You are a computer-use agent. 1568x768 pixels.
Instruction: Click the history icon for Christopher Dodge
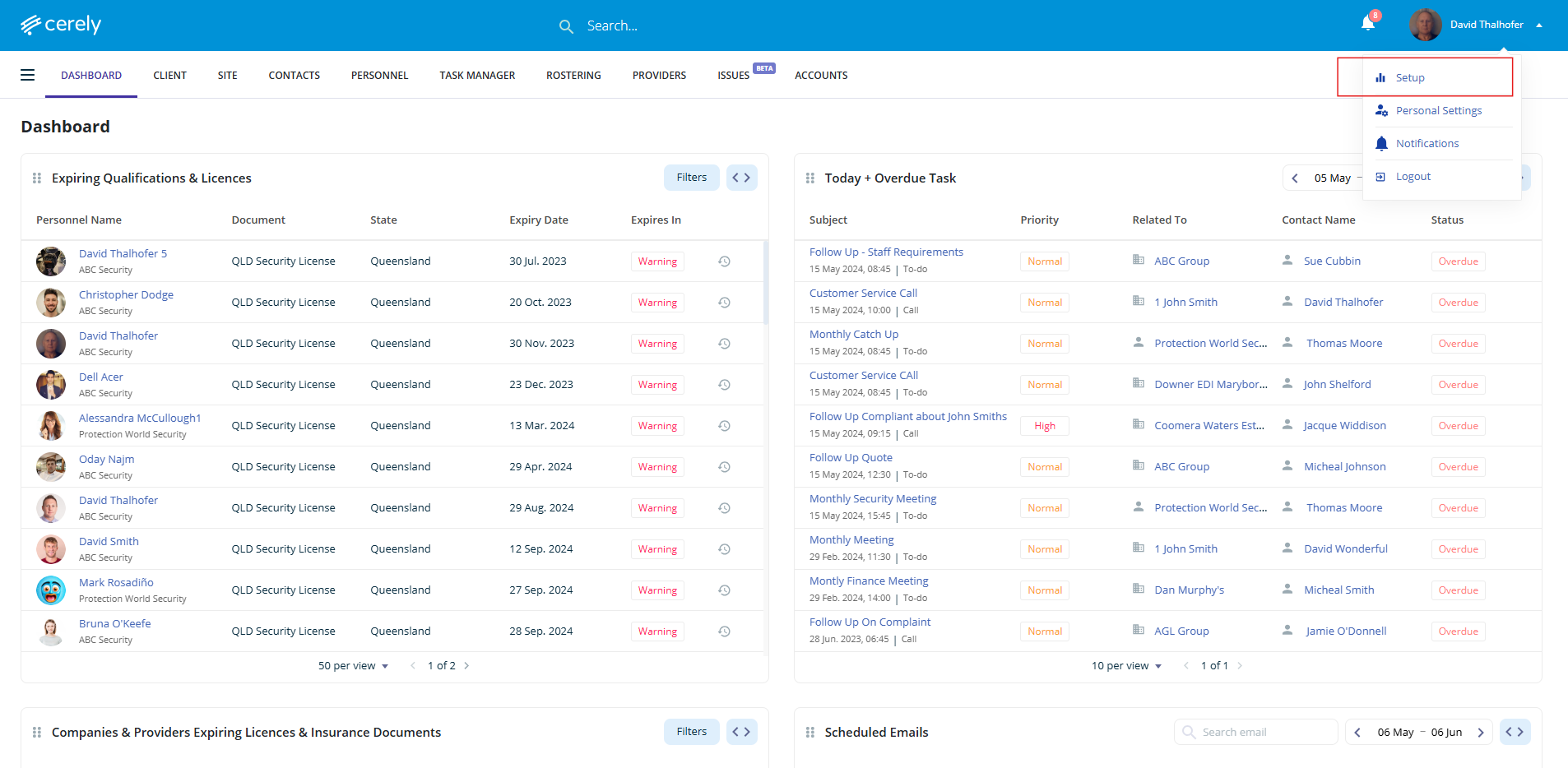[724, 303]
